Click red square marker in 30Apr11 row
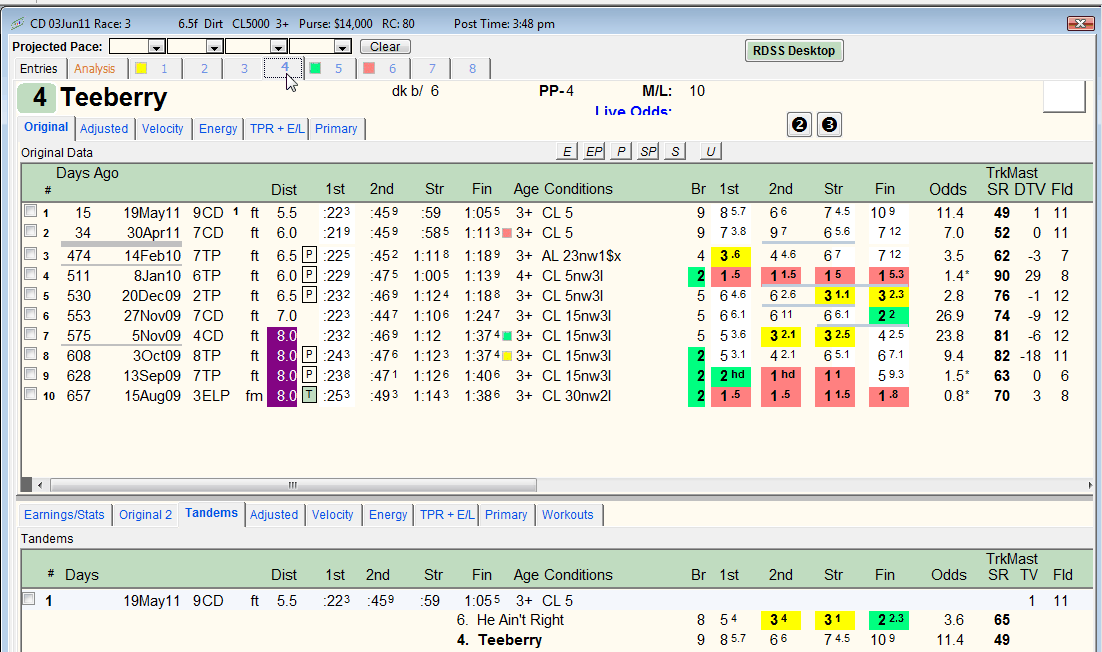Image resolution: width=1102 pixels, height=652 pixels. pos(507,233)
